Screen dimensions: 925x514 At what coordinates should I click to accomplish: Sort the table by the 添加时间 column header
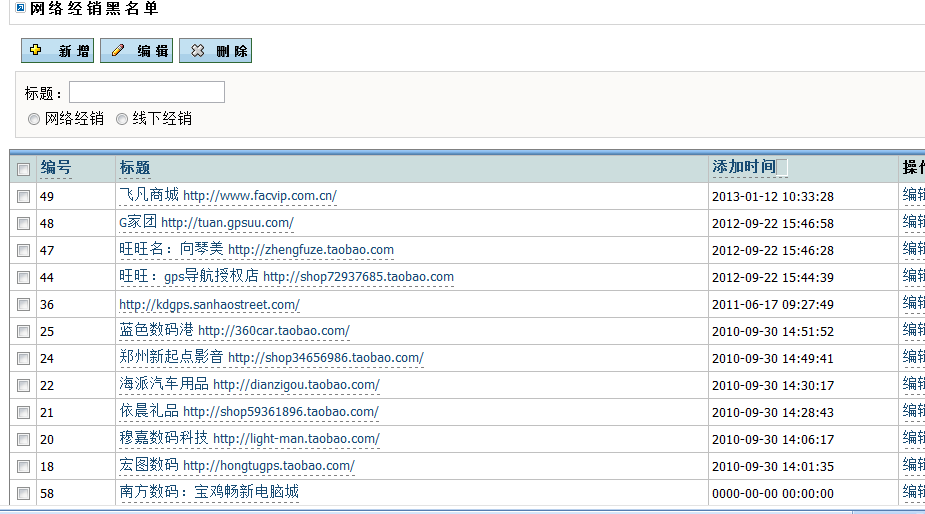(x=744, y=167)
